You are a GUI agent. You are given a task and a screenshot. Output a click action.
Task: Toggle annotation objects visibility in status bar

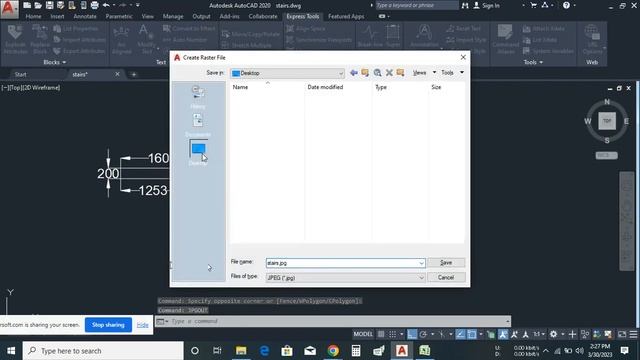pos(503,334)
